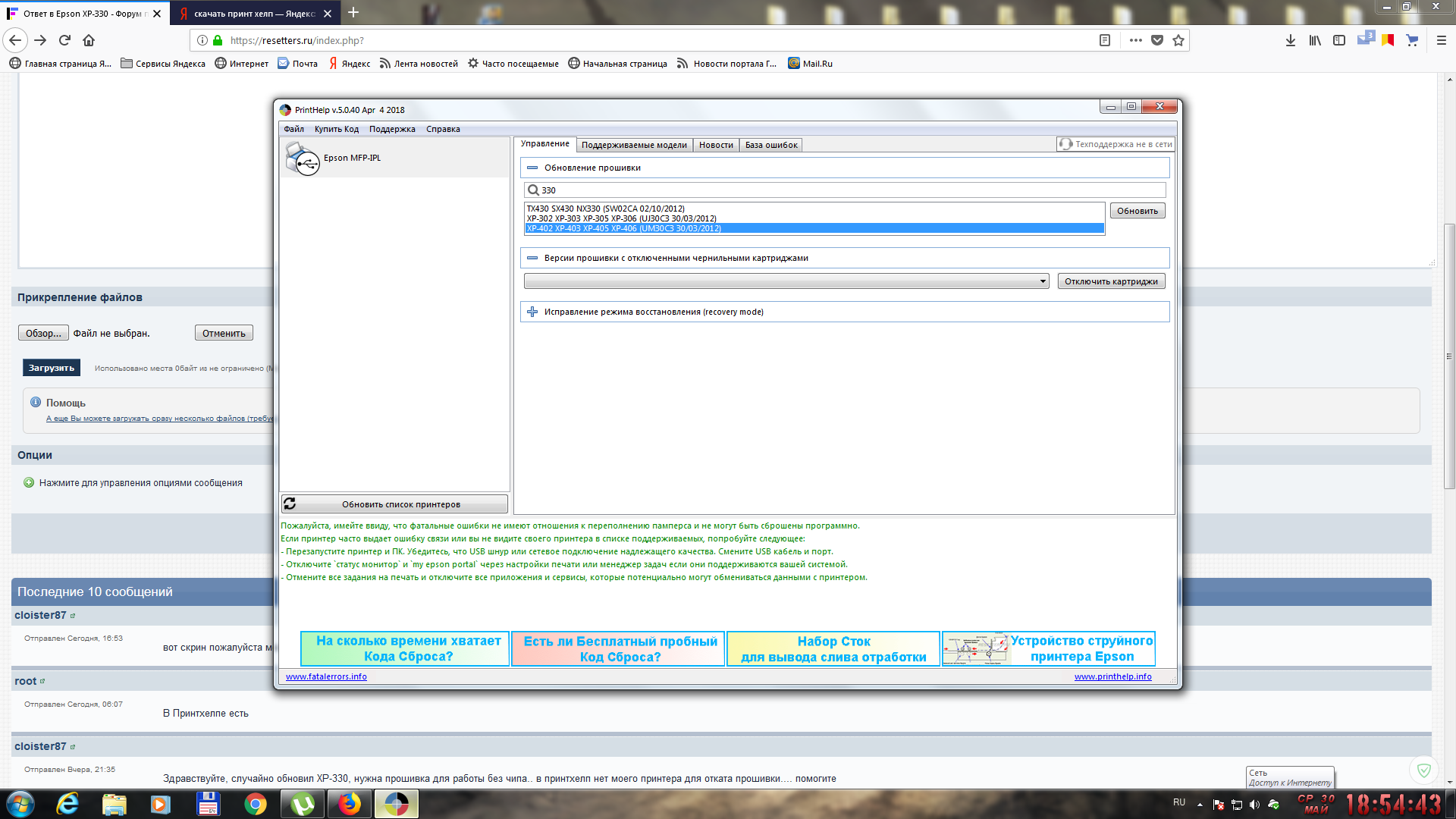Switch to the resetters forum tab

(85, 14)
